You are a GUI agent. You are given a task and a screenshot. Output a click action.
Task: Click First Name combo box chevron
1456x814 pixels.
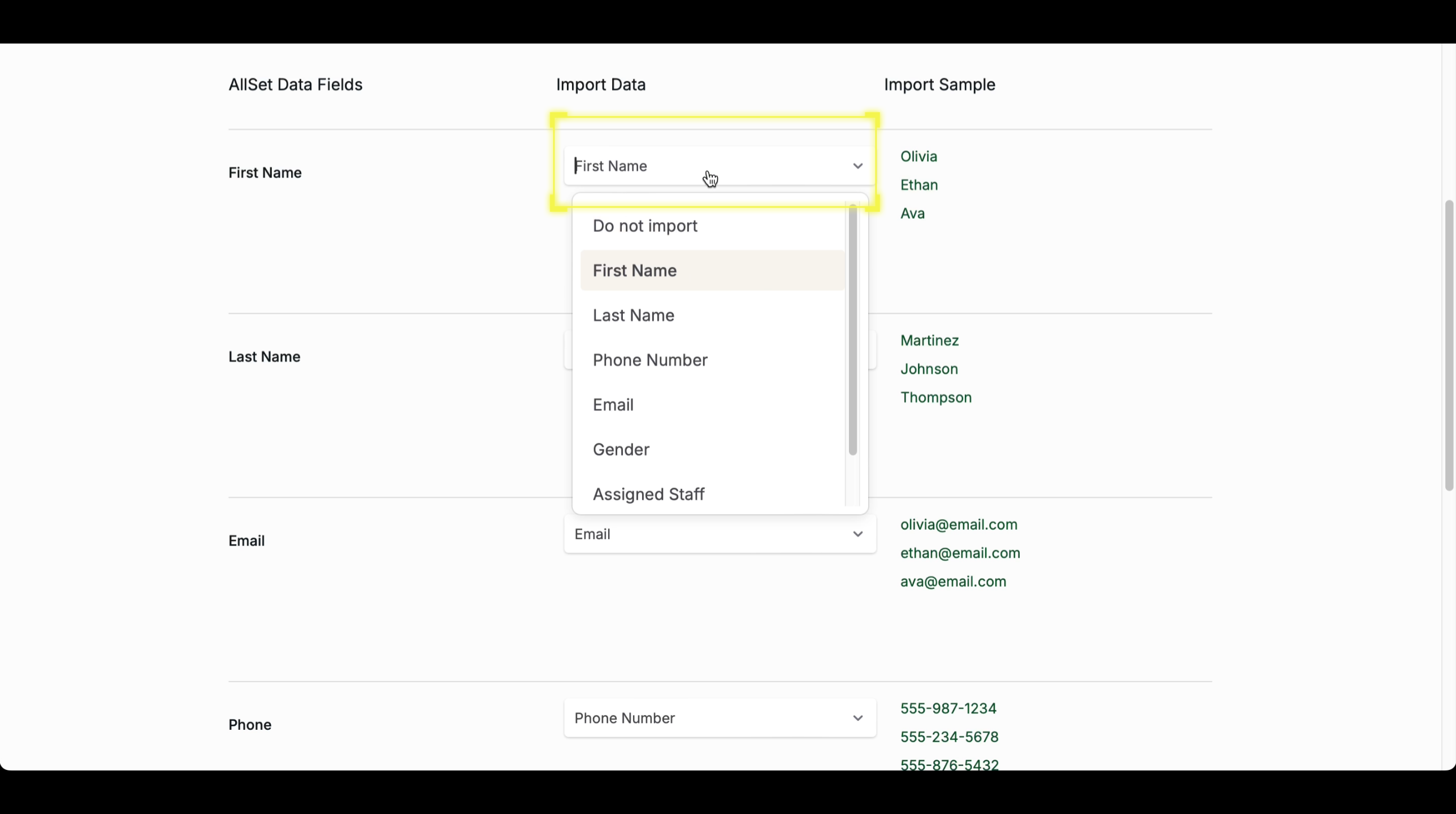pos(857,166)
